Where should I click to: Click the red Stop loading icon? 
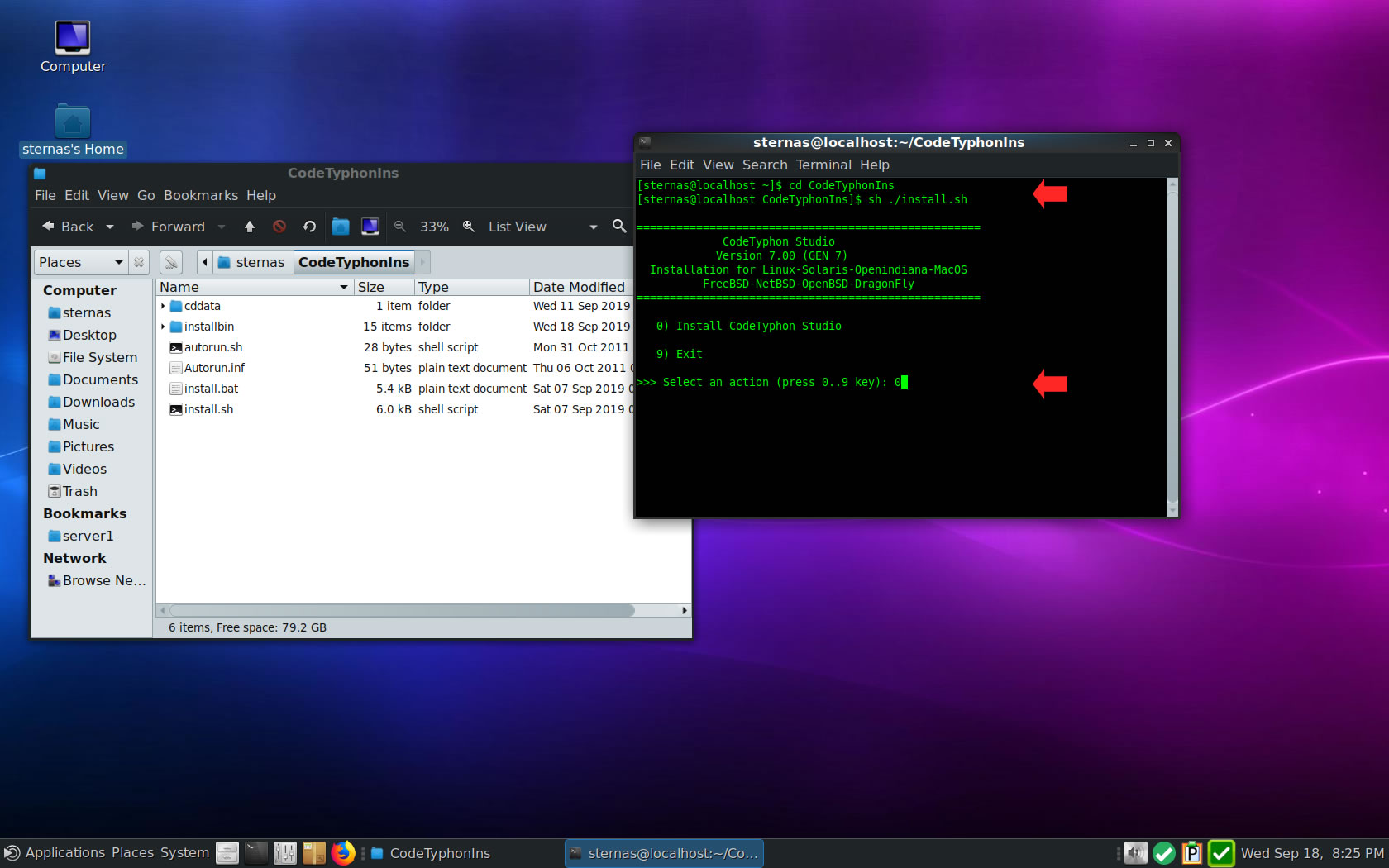click(279, 227)
